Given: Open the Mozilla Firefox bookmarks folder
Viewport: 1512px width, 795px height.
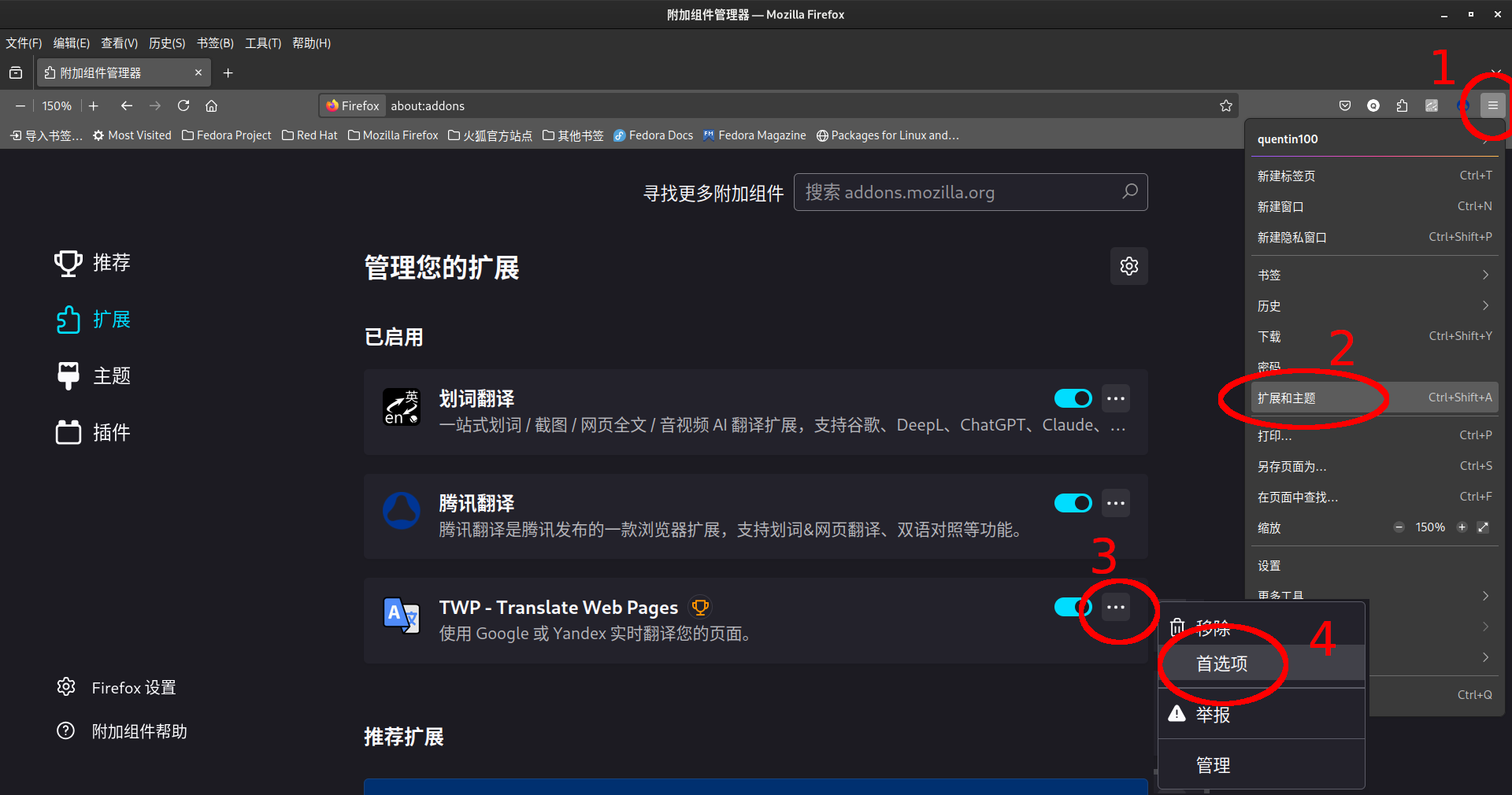Looking at the screenshot, I should coord(393,135).
